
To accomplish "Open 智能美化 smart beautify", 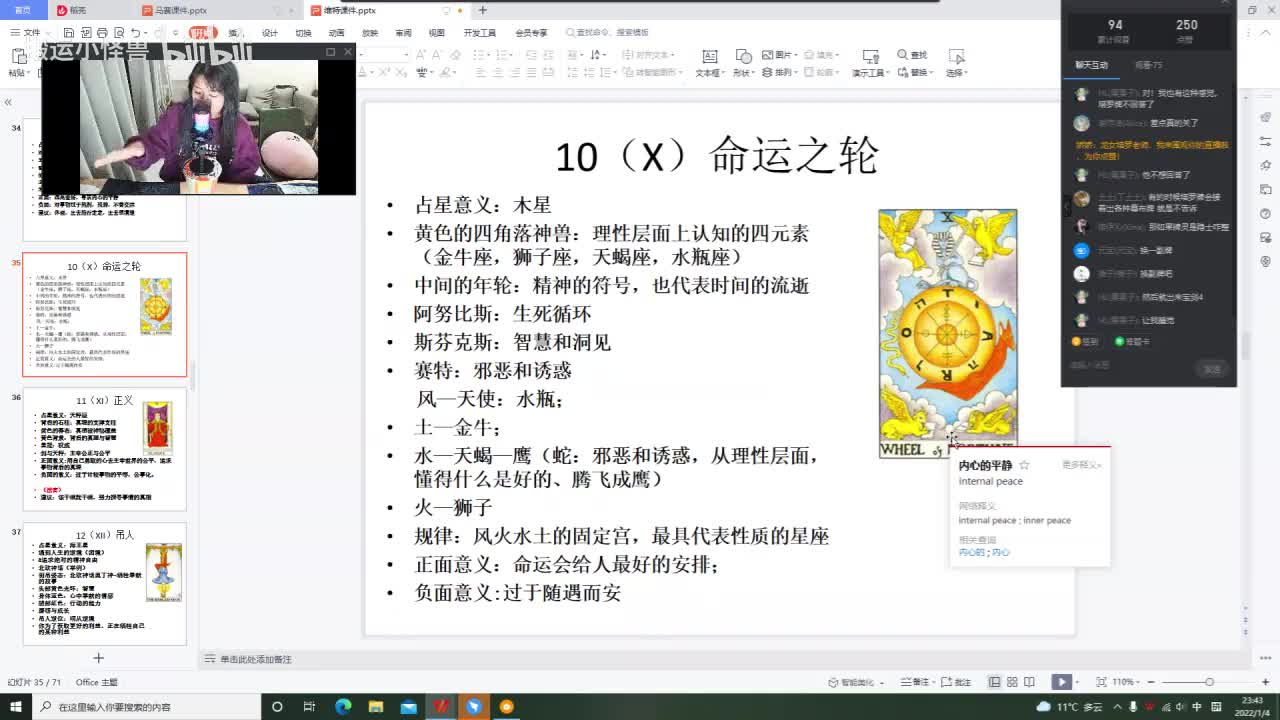I will pyautogui.click(x=856, y=682).
